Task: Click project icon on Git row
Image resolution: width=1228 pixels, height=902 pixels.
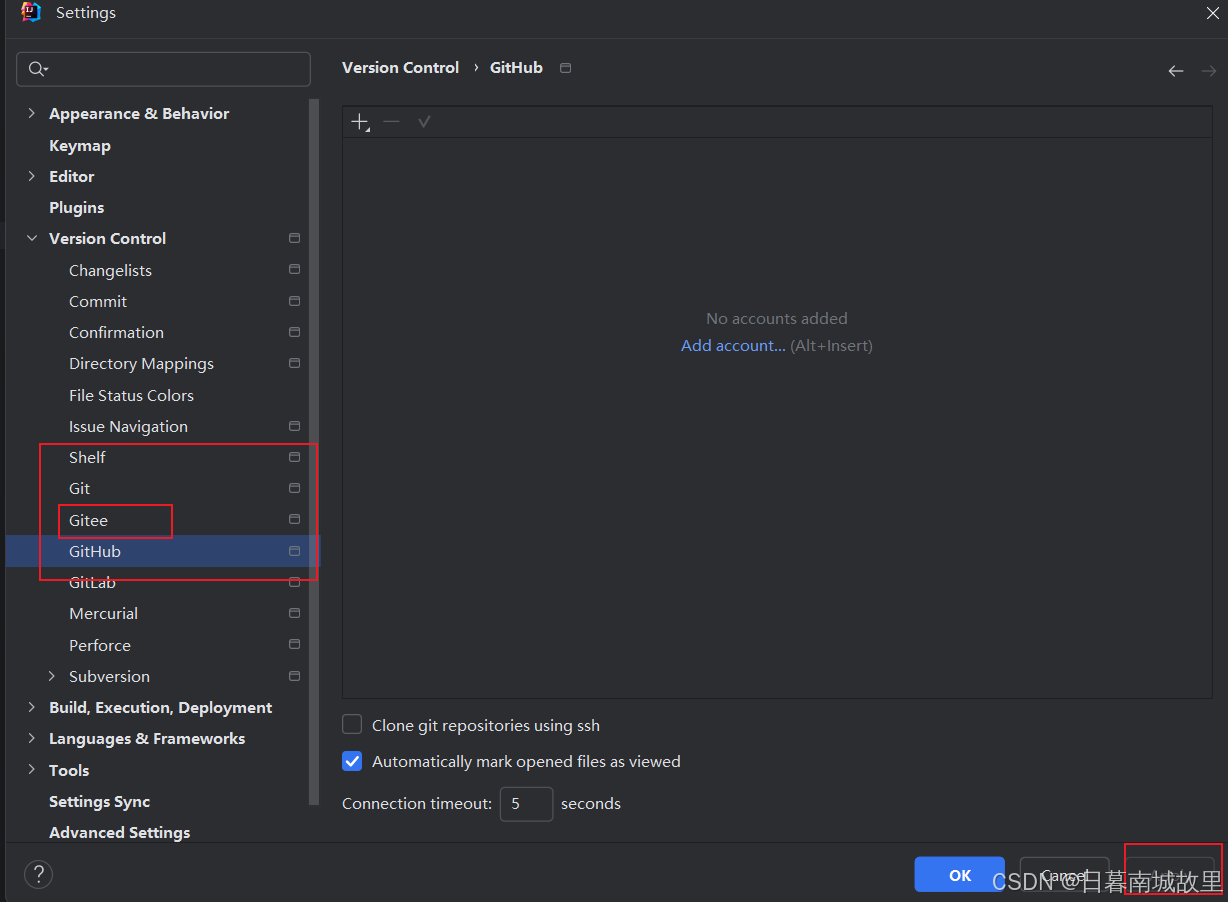Action: point(294,488)
